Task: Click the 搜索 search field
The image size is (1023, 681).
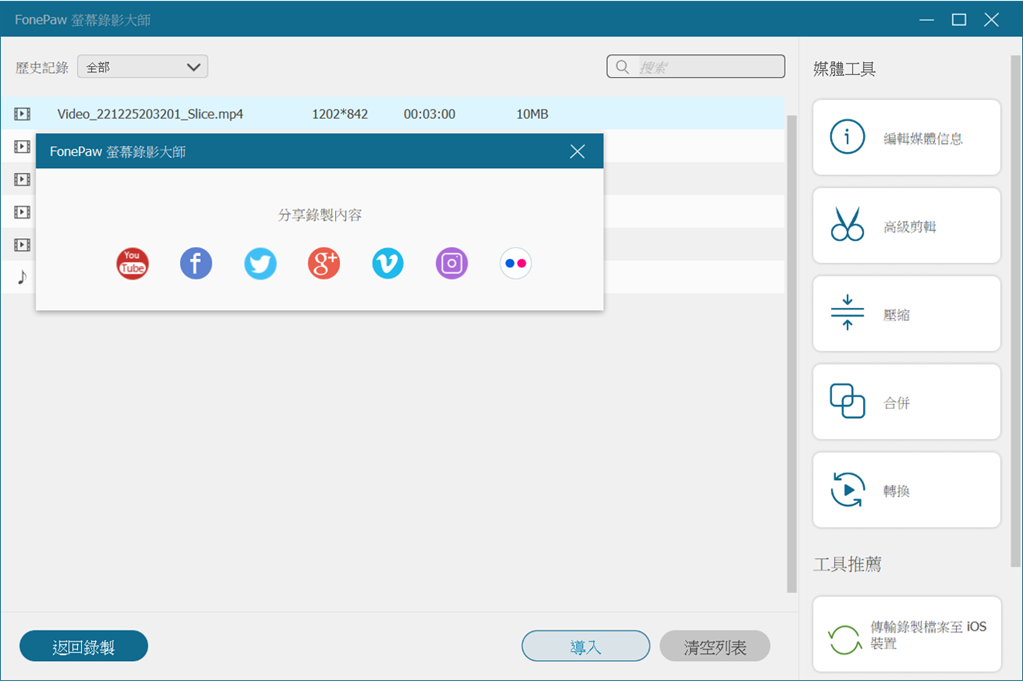Action: [695, 67]
